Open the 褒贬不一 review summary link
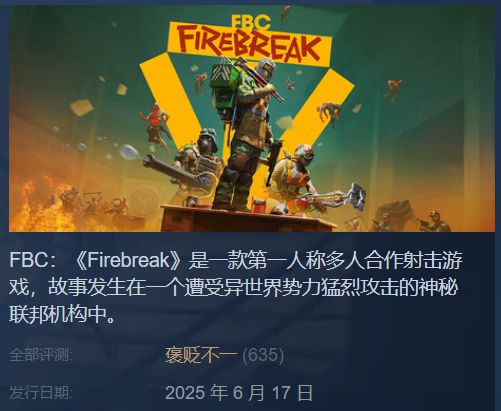Viewport: 501px width, 411px height. [x=201, y=355]
